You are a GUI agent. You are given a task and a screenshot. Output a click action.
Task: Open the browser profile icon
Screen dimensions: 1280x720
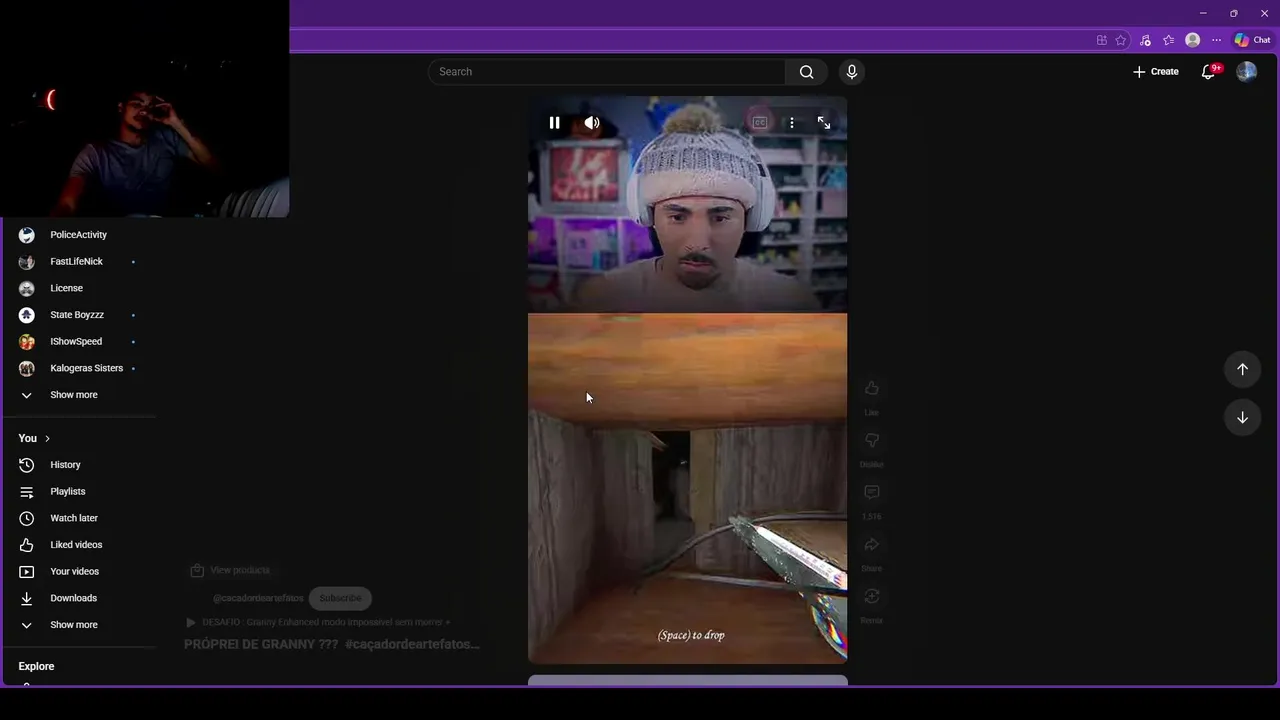tap(1192, 40)
